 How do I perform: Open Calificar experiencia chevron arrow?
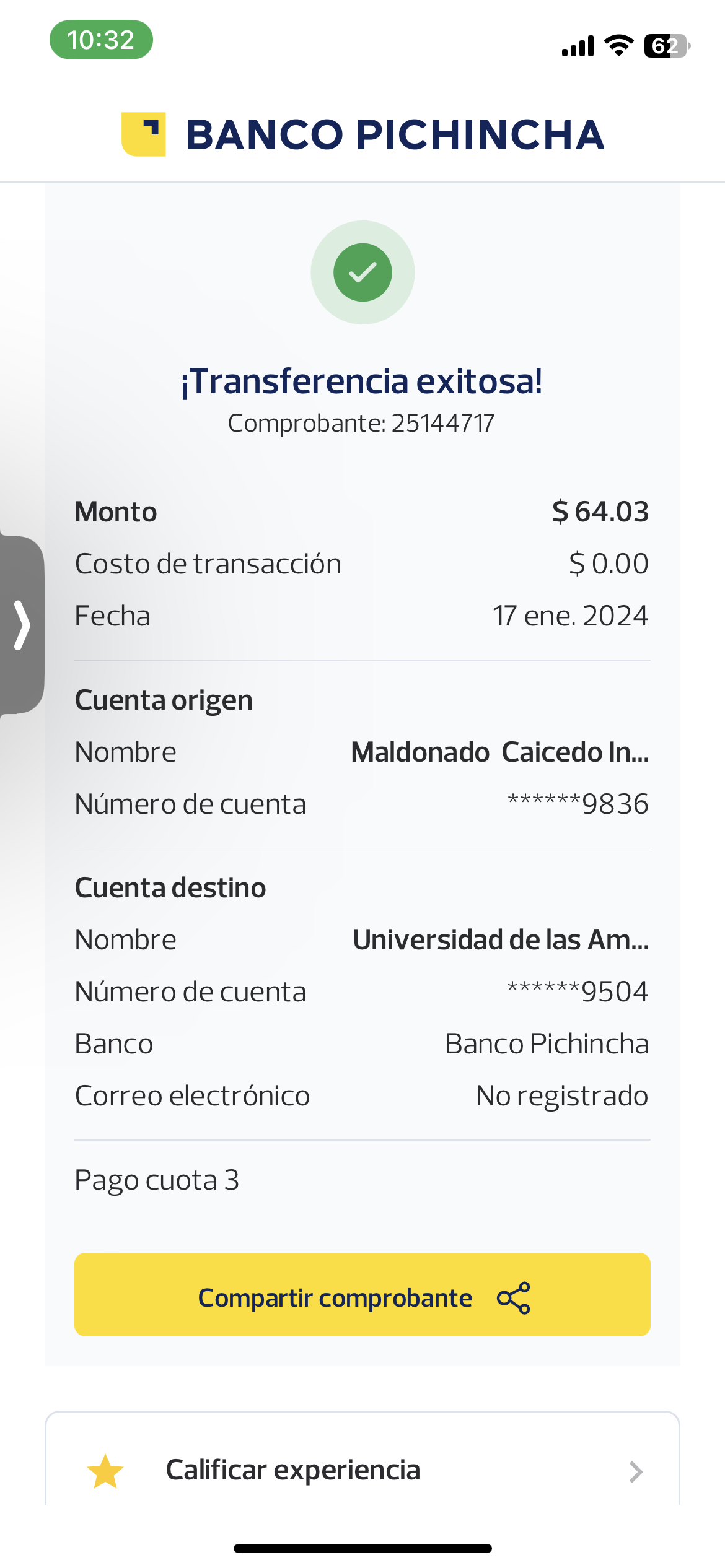(x=636, y=1471)
